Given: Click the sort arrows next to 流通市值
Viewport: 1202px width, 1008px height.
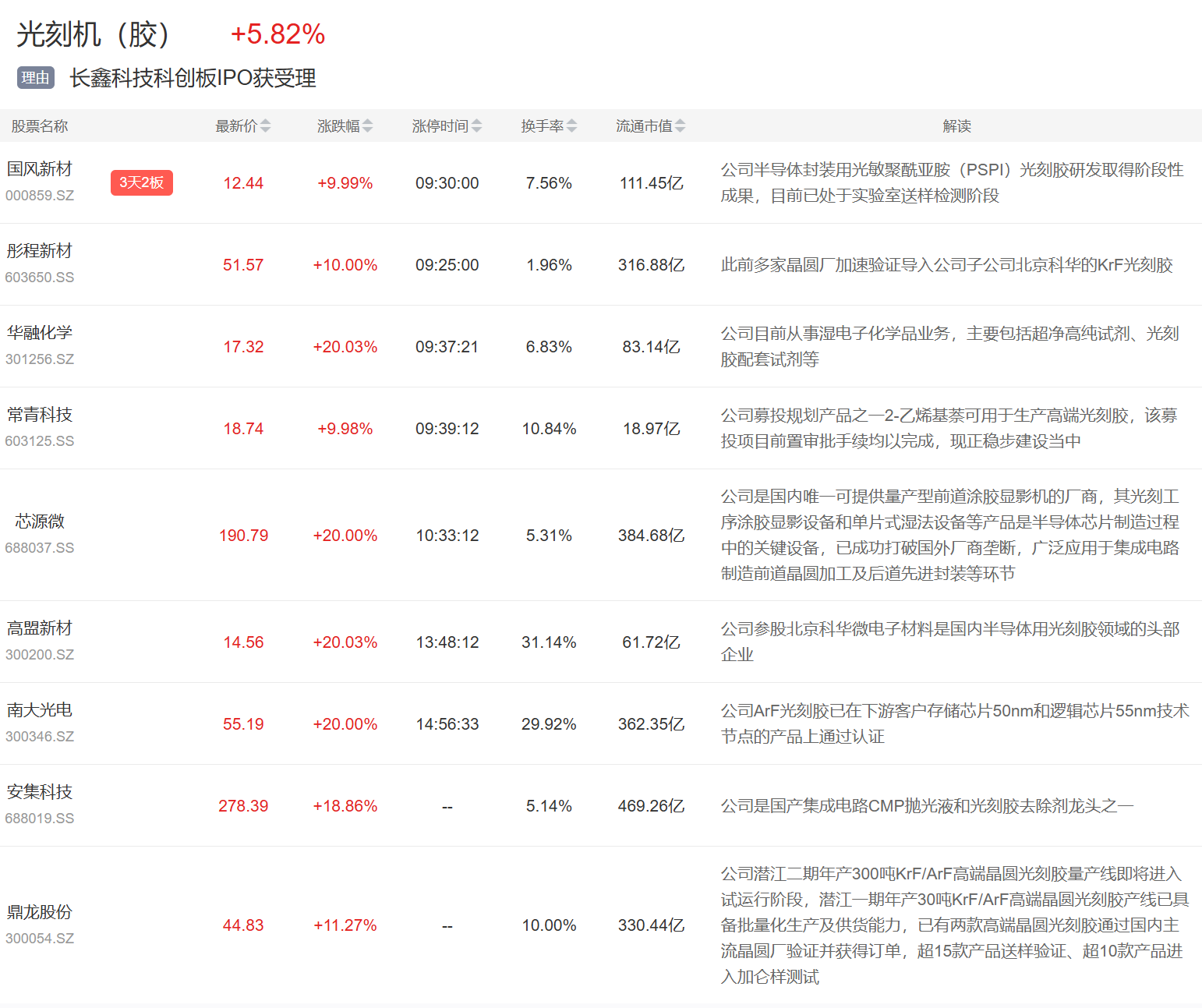Looking at the screenshot, I should coord(680,126).
